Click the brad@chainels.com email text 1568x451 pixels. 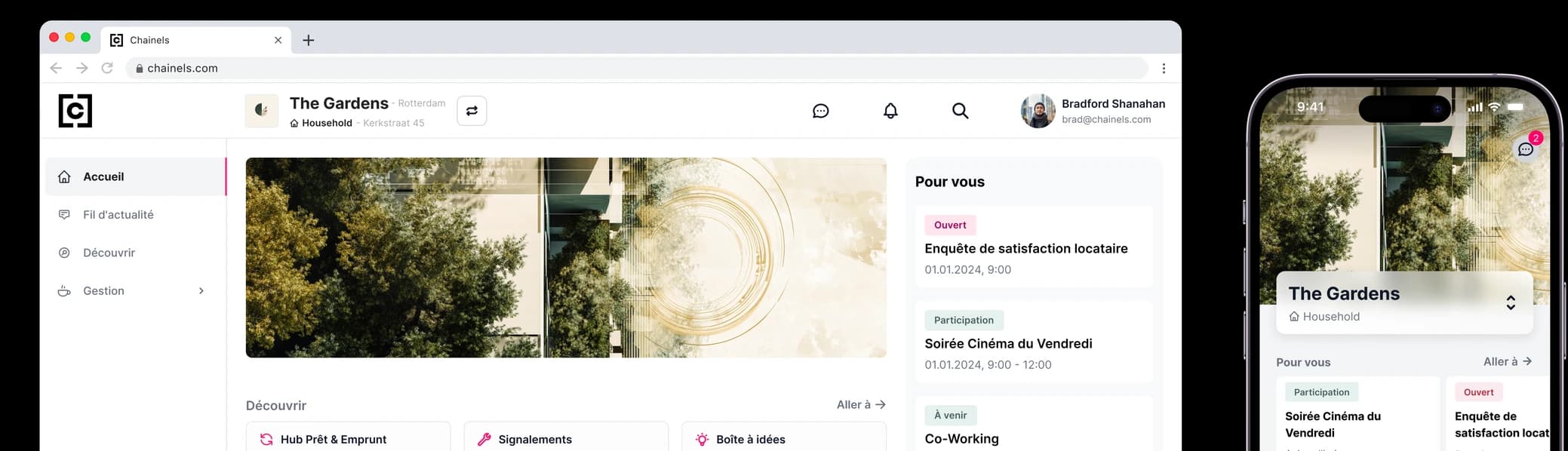pyautogui.click(x=1106, y=119)
